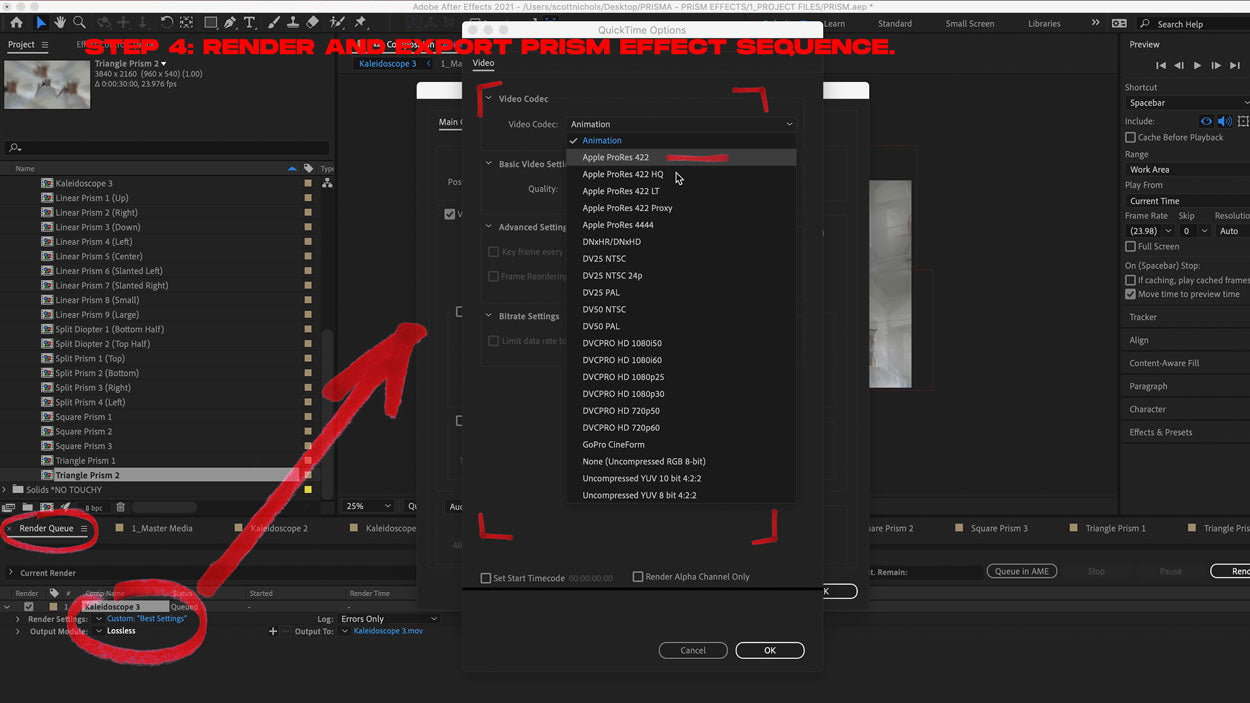Image resolution: width=1250 pixels, height=703 pixels.
Task: Select the Puppet Pin tool
Action: 361,22
